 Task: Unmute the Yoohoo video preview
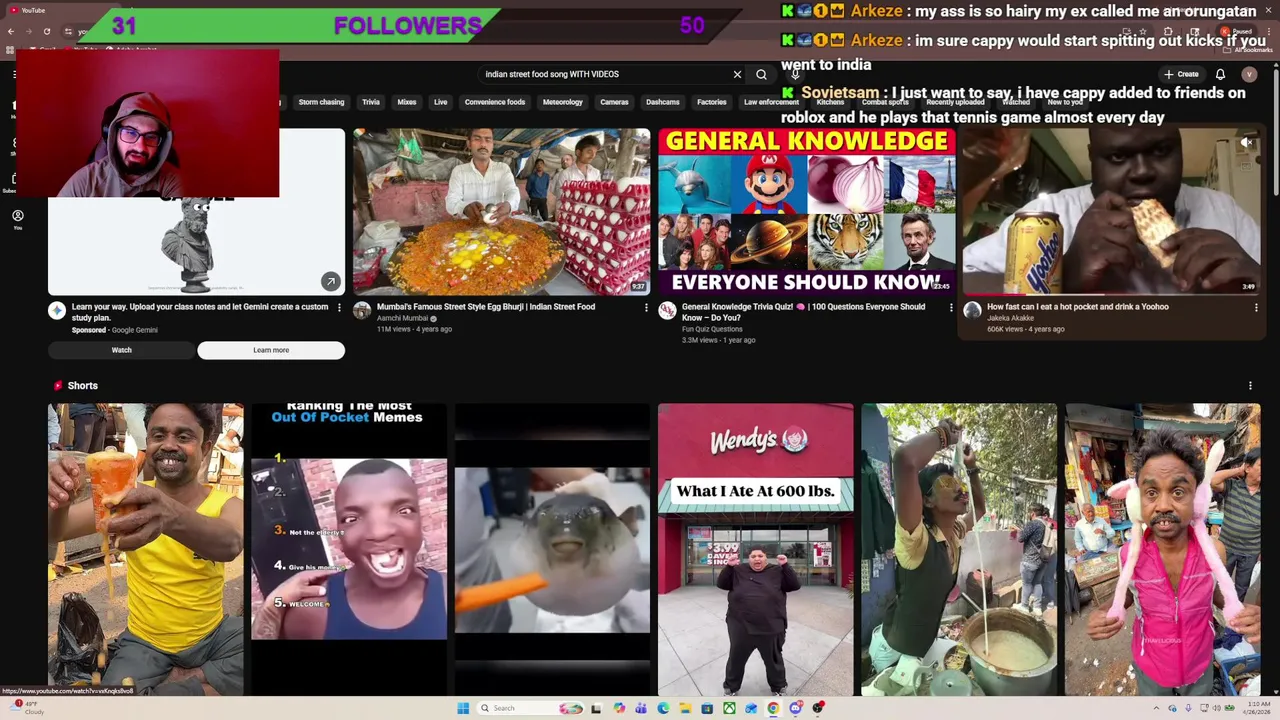click(1246, 143)
